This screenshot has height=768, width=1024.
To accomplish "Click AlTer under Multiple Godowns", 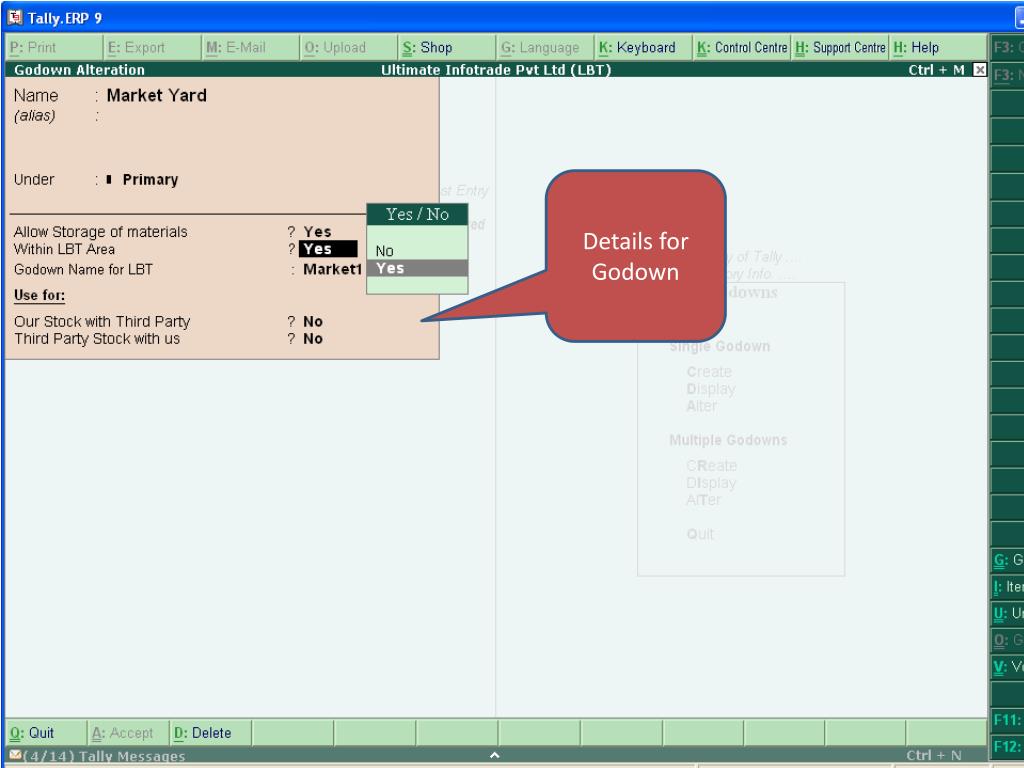I will pyautogui.click(x=703, y=500).
